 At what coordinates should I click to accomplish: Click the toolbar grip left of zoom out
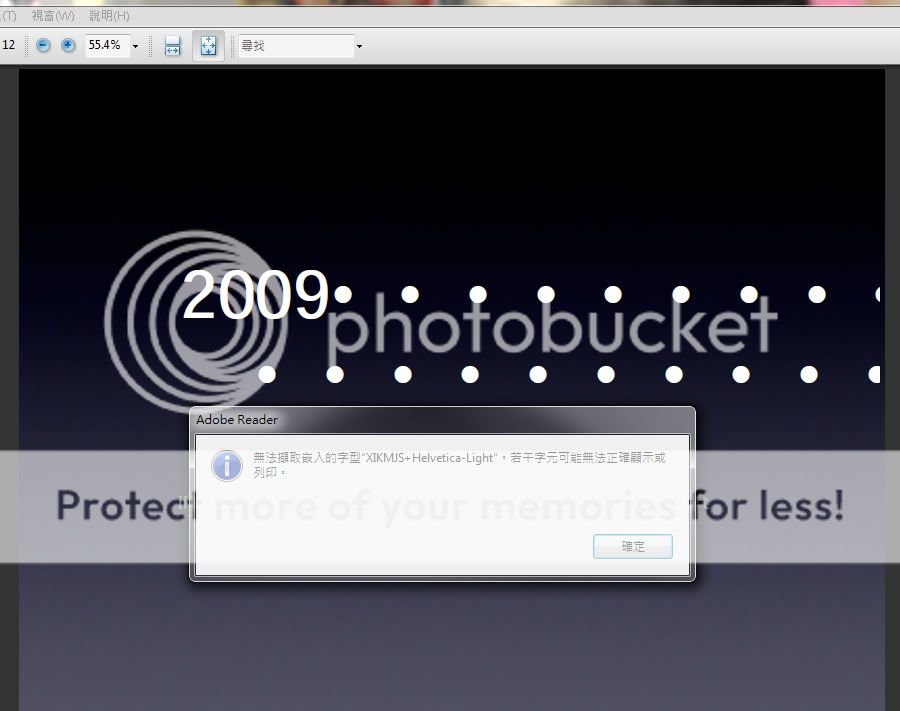tap(27, 46)
